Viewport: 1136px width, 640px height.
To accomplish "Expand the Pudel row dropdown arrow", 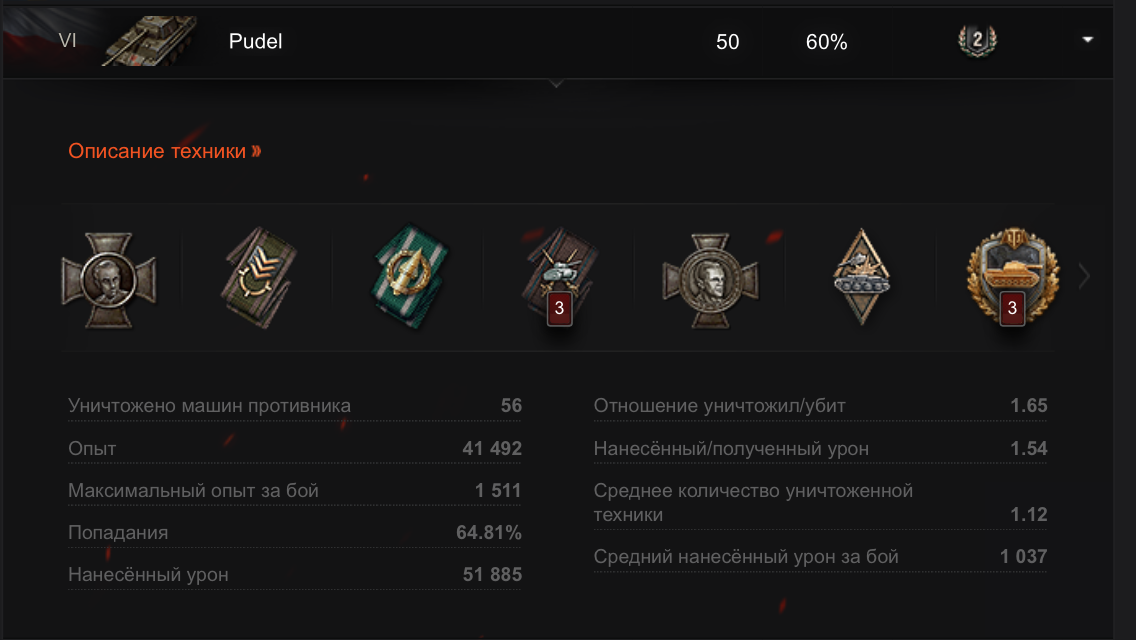I will point(1088,40).
